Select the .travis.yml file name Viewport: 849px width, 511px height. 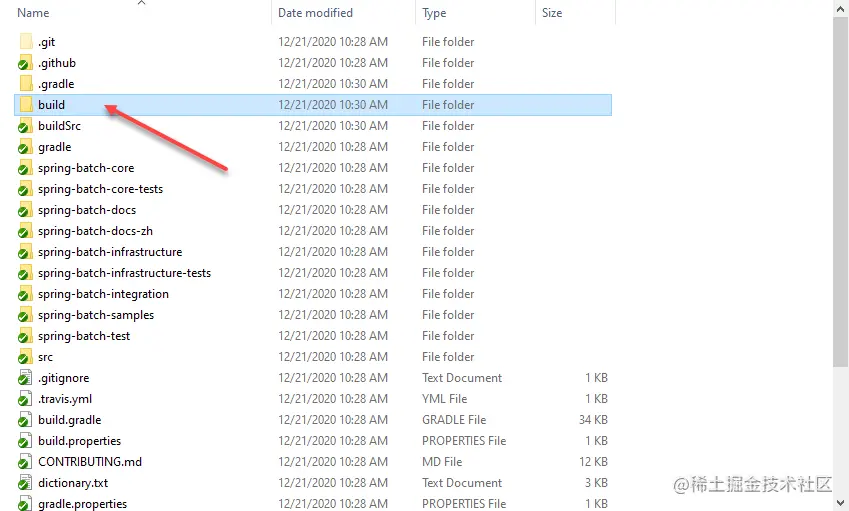[x=65, y=399]
